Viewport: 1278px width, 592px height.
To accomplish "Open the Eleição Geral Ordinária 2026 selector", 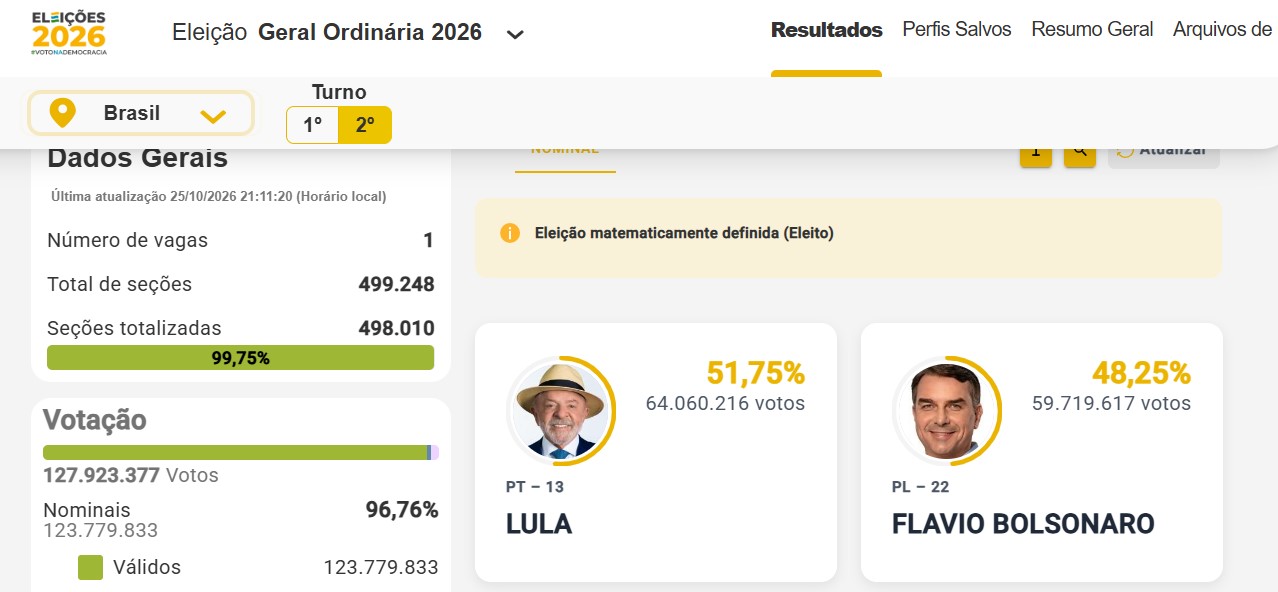I will (348, 32).
